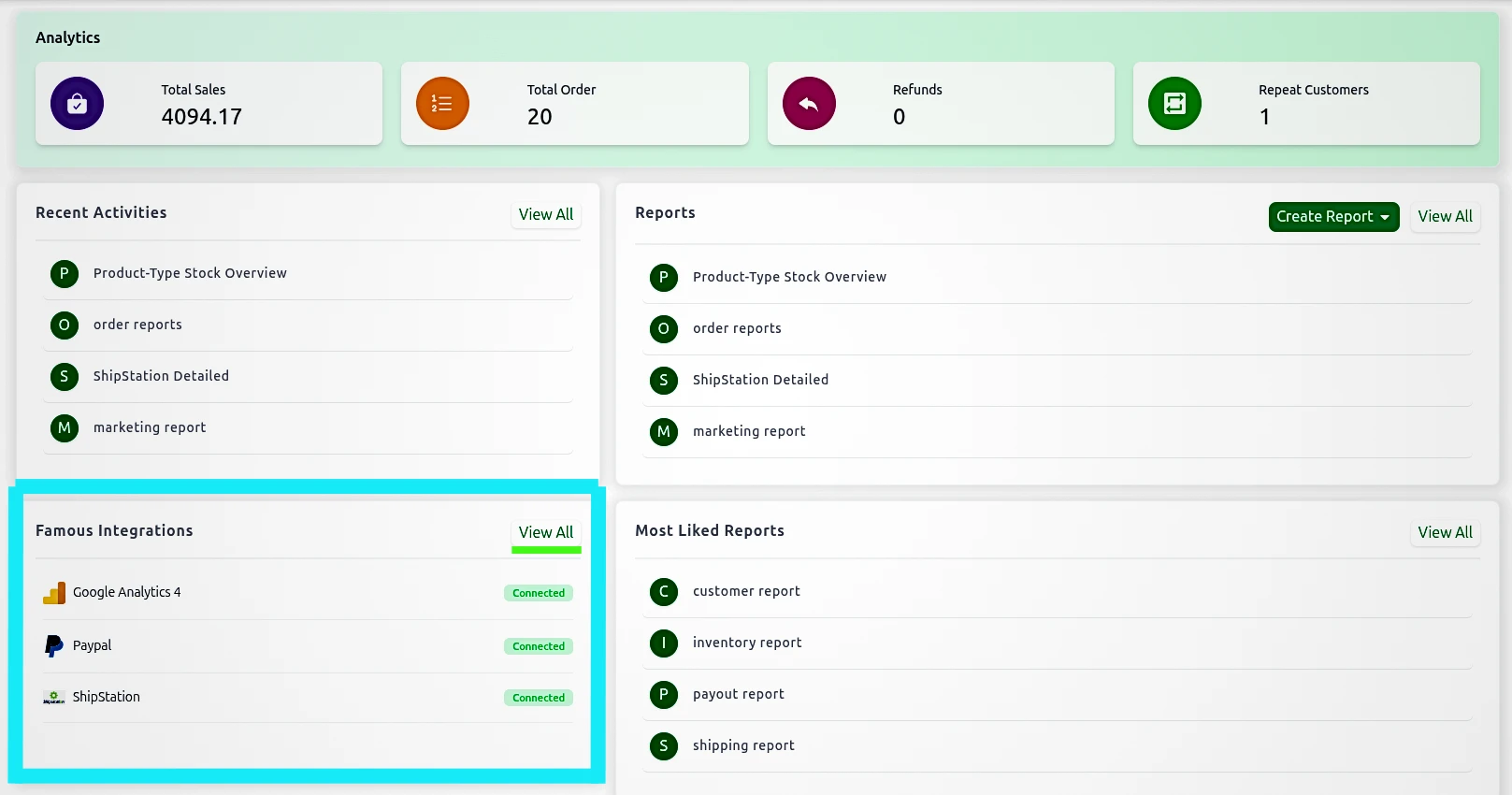Click the Connected badge next to Paypal
1512x795 pixels.
pos(539,646)
